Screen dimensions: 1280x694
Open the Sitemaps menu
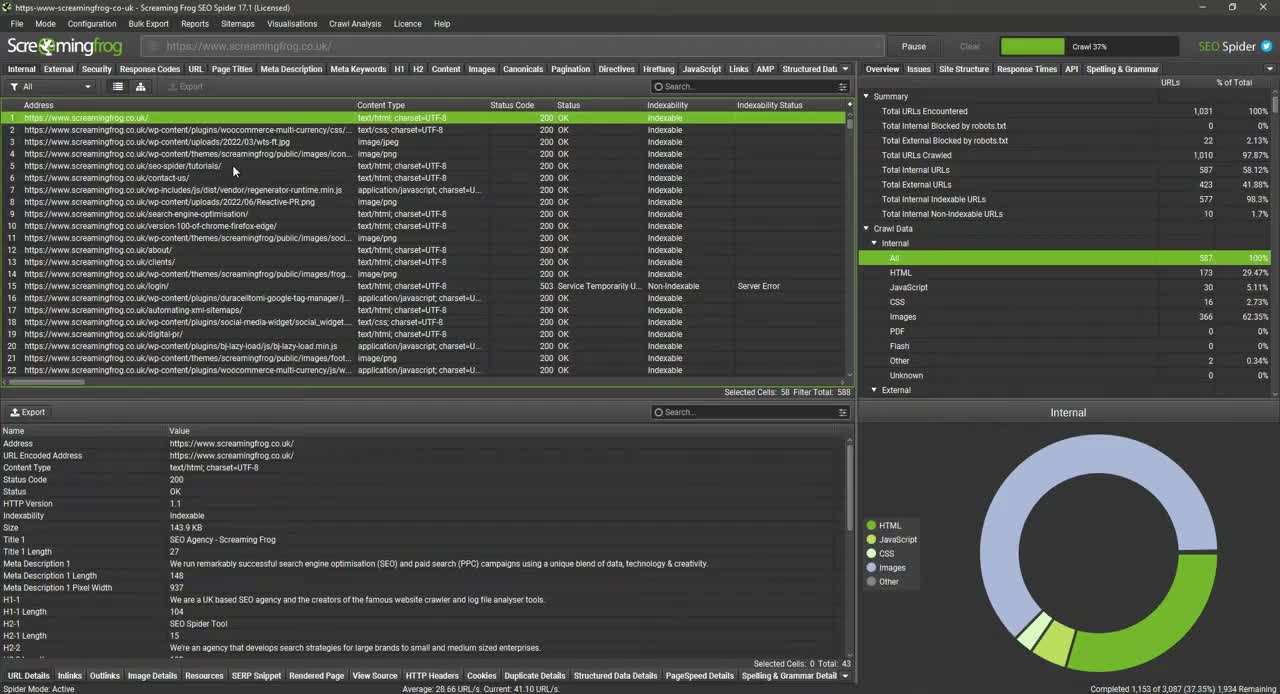(238, 23)
